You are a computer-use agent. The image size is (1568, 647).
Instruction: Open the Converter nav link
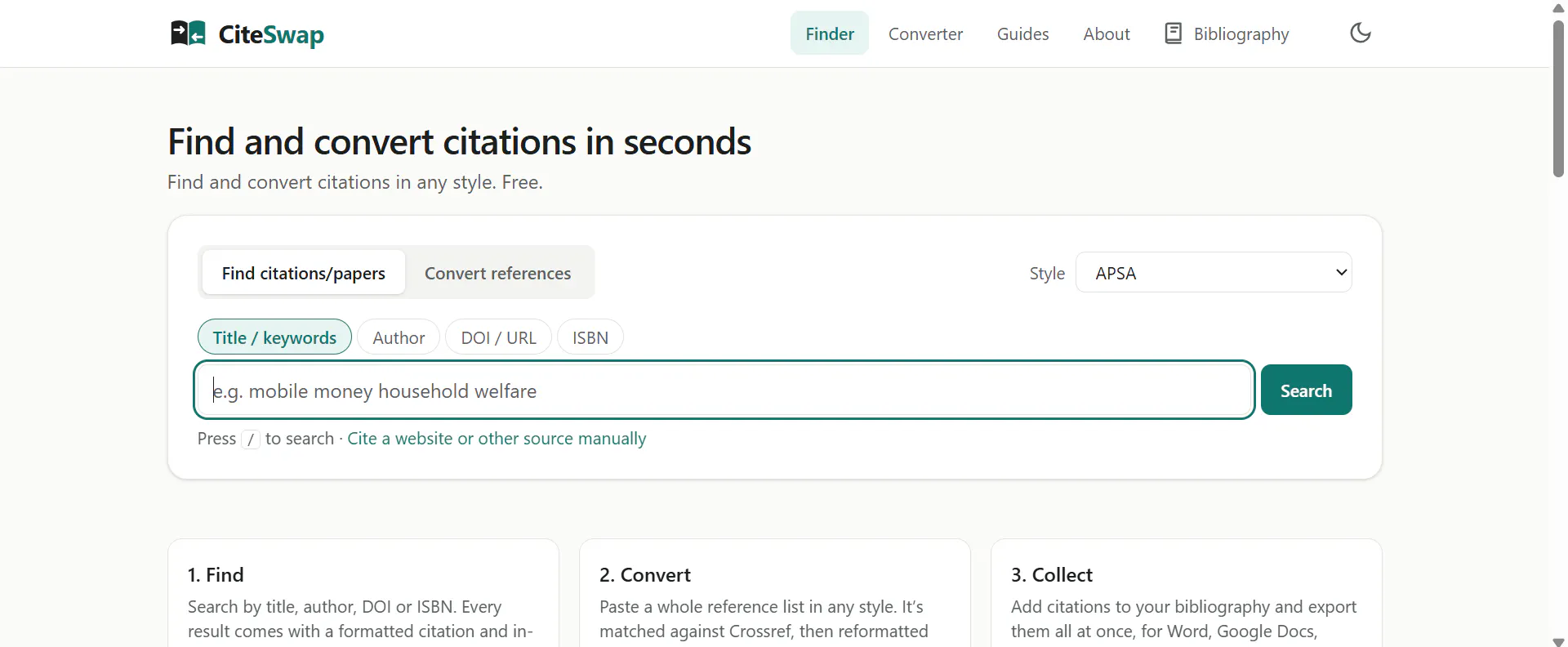(x=925, y=33)
